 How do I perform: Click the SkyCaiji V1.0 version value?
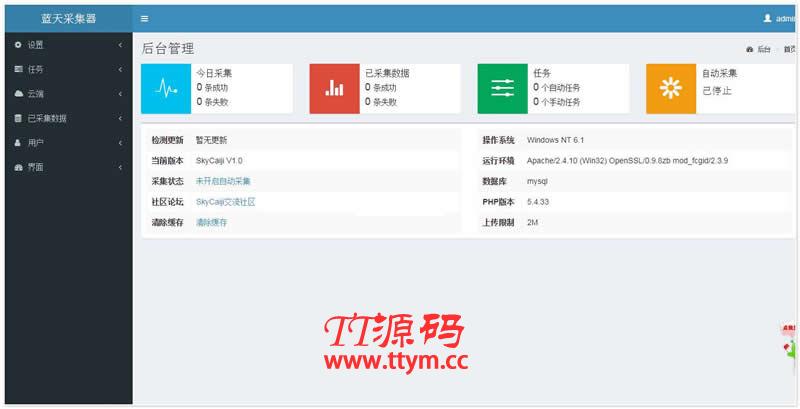pos(219,161)
